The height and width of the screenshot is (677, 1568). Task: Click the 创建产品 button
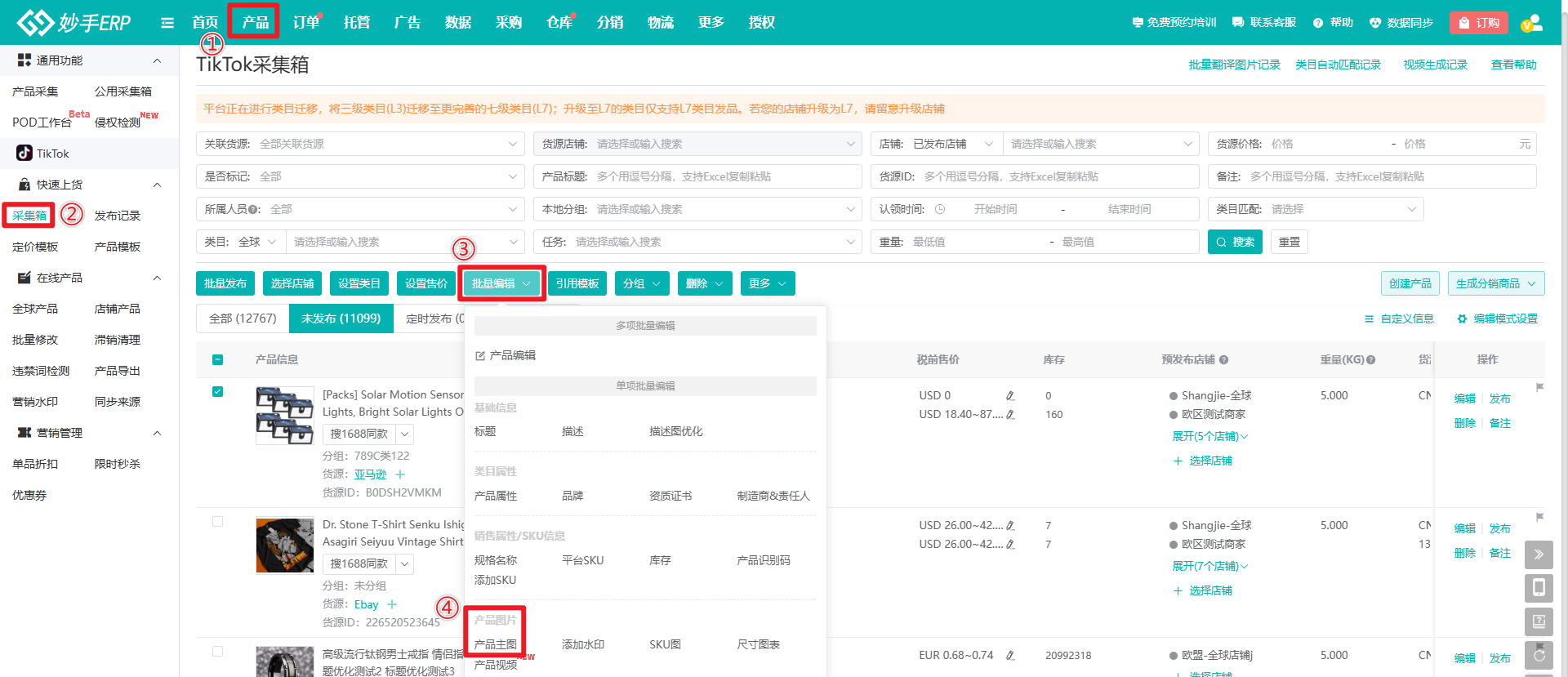pyautogui.click(x=1410, y=283)
